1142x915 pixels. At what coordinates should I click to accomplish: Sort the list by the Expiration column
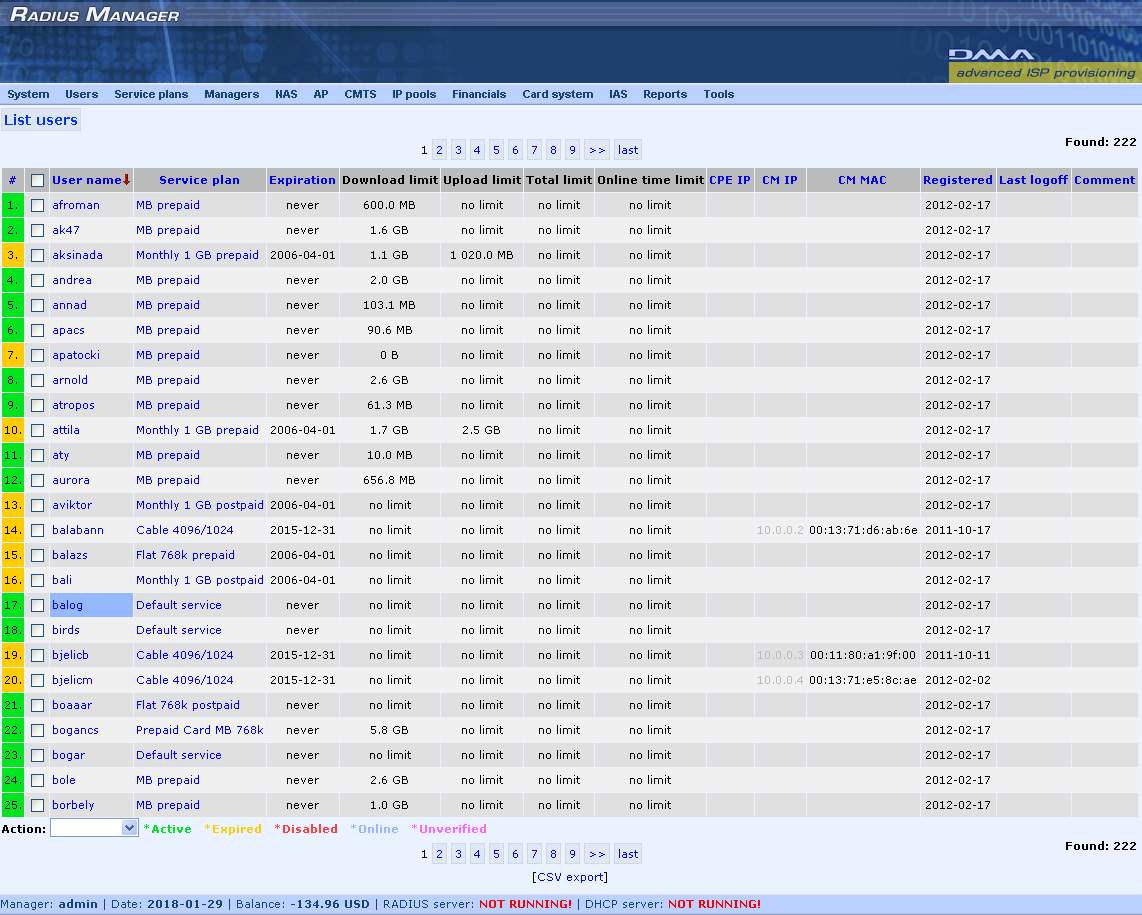pos(302,180)
